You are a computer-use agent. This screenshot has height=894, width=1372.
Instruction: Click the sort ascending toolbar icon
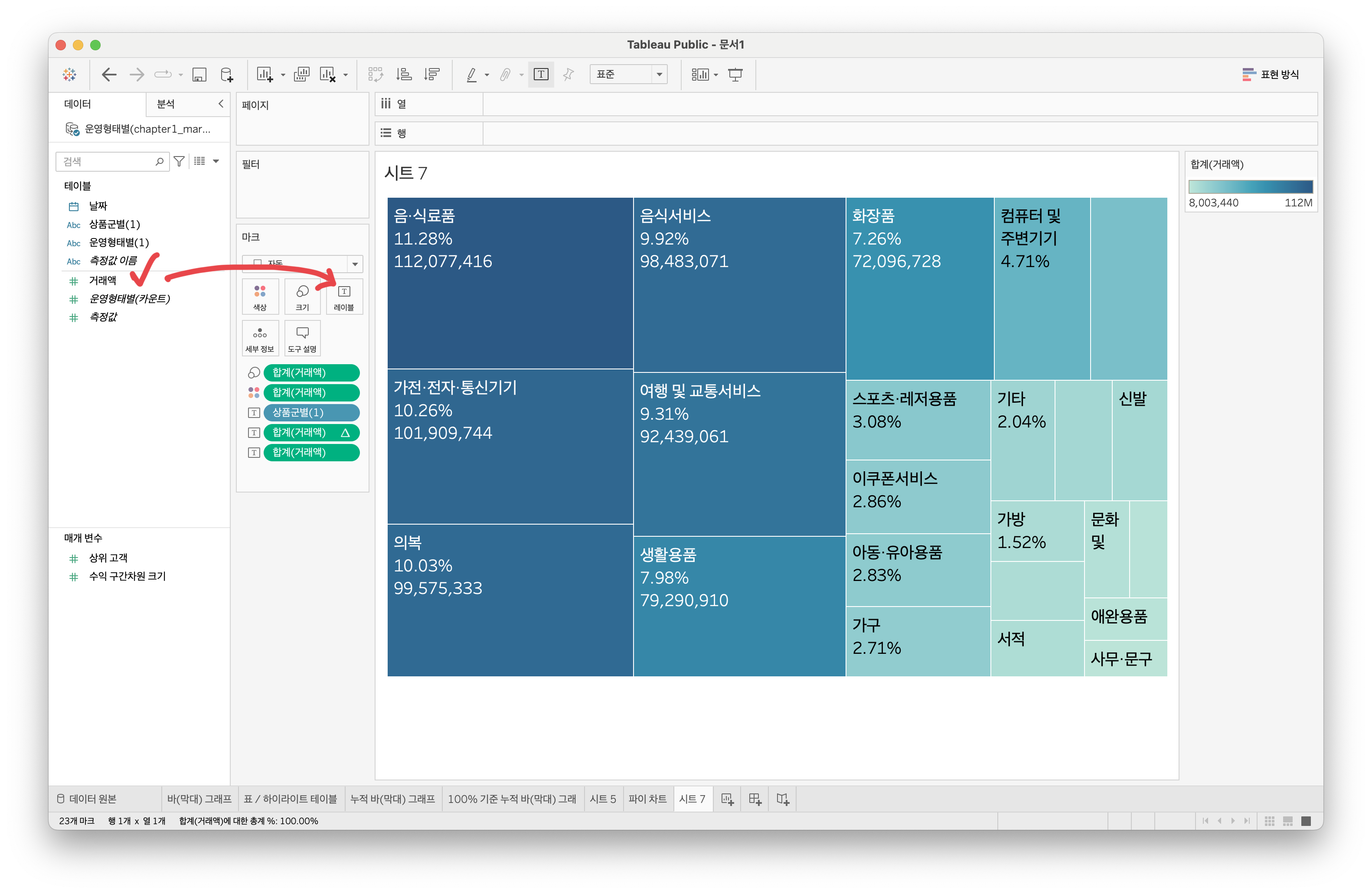coord(404,75)
